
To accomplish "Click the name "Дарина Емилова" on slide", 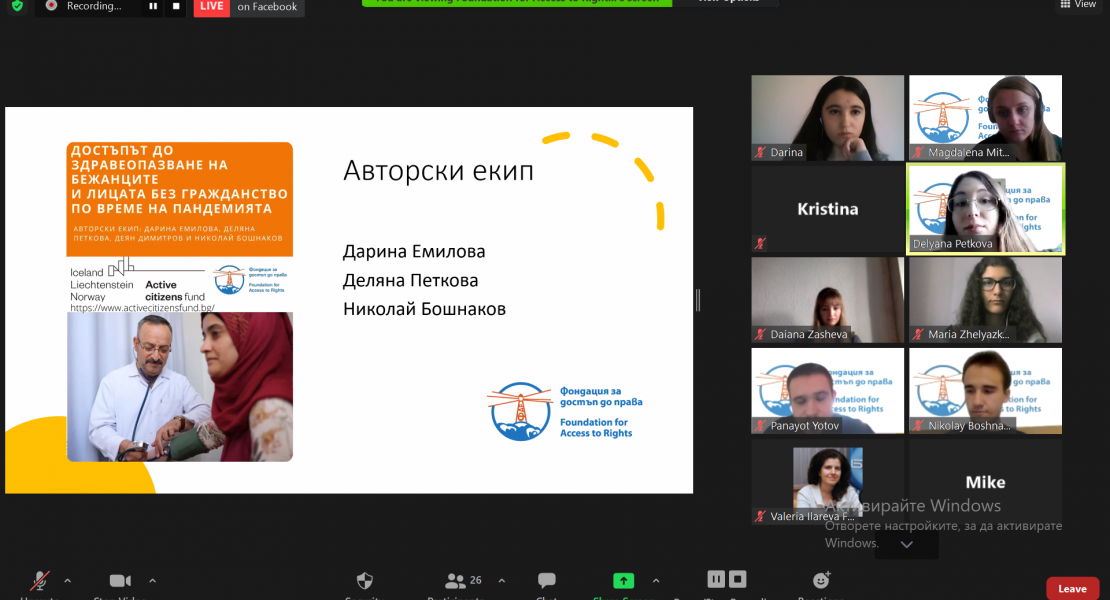I will pyautogui.click(x=414, y=251).
